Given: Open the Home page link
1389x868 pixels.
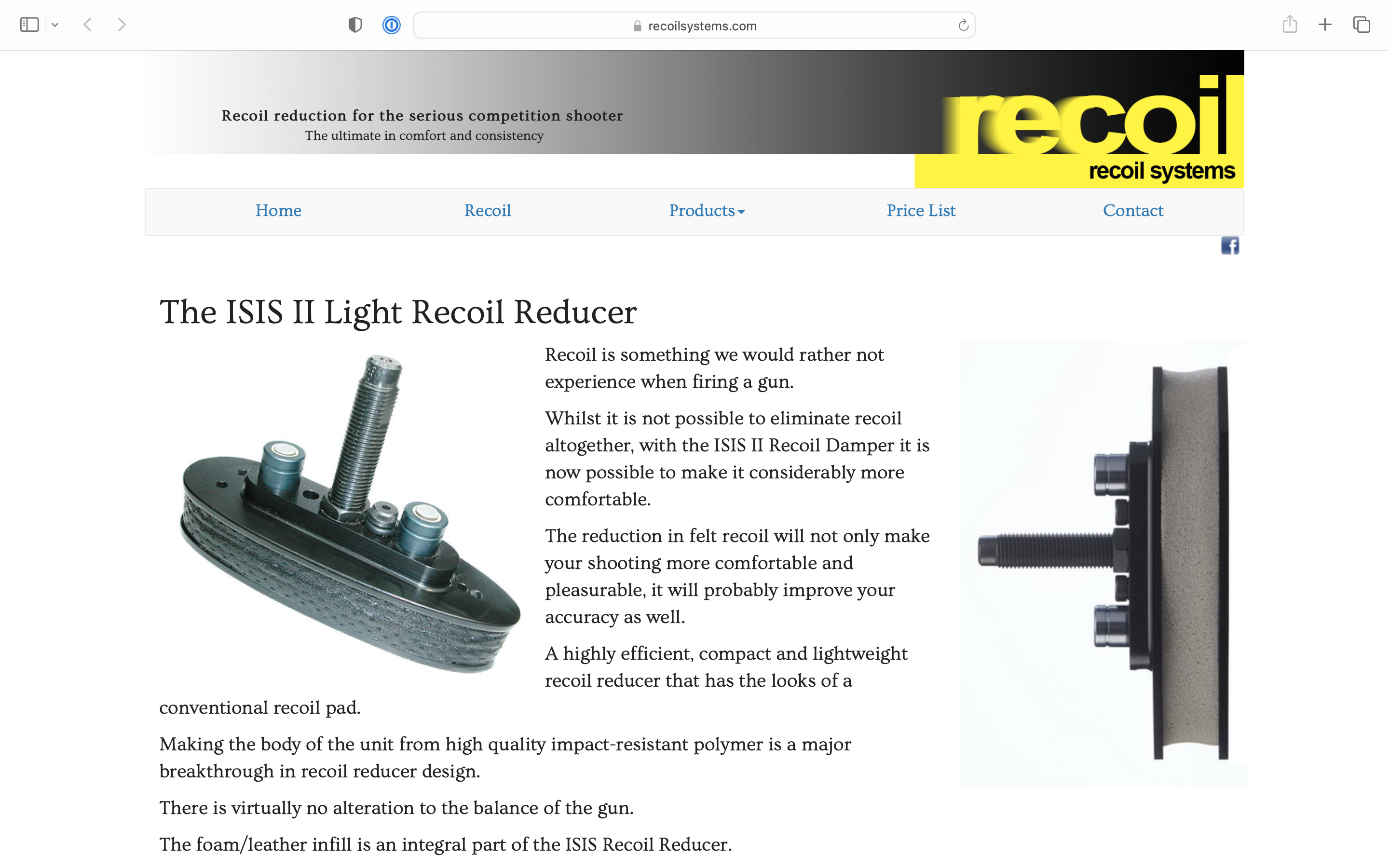Looking at the screenshot, I should 278,211.
